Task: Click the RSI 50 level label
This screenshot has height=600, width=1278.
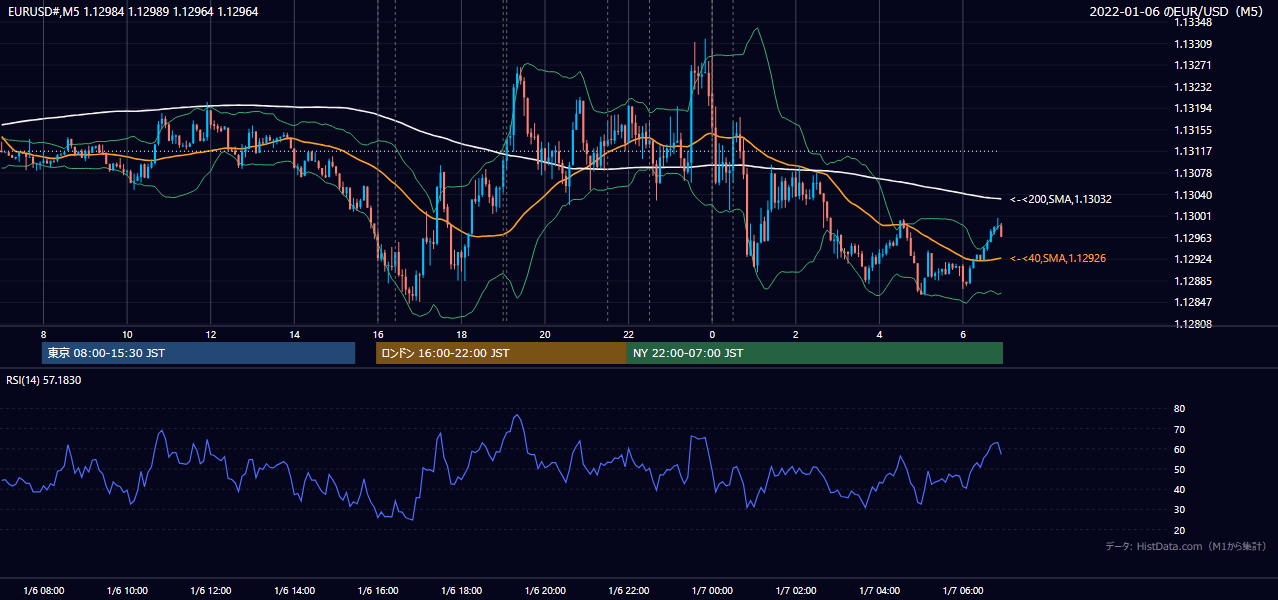Action: 1179,469
